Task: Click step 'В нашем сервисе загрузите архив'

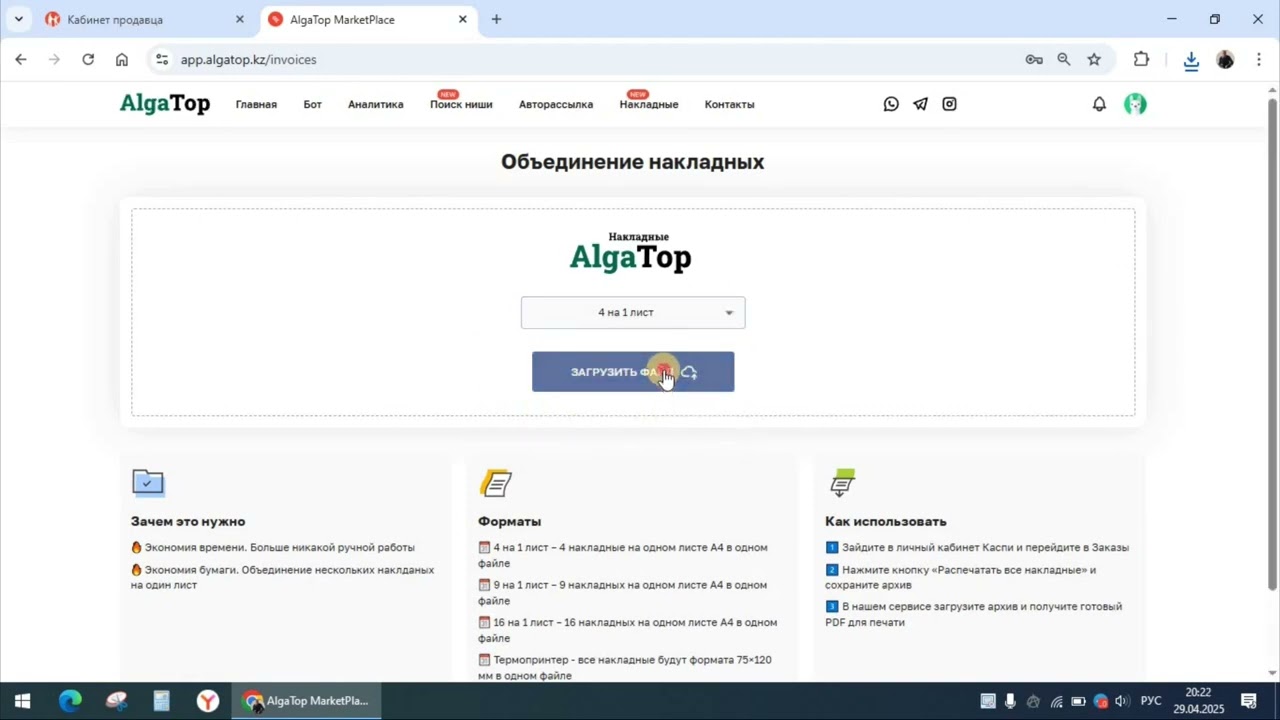Action: pos(973,614)
